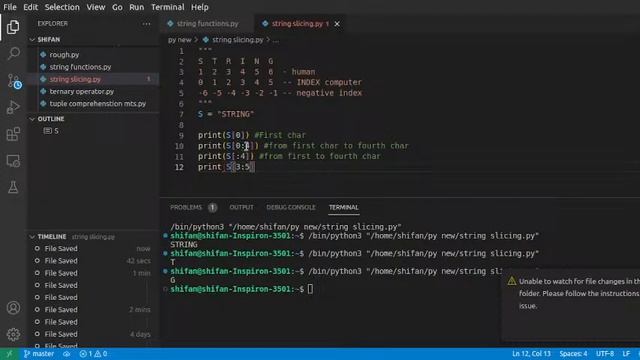Click LF end of line setting

pos(626,354)
